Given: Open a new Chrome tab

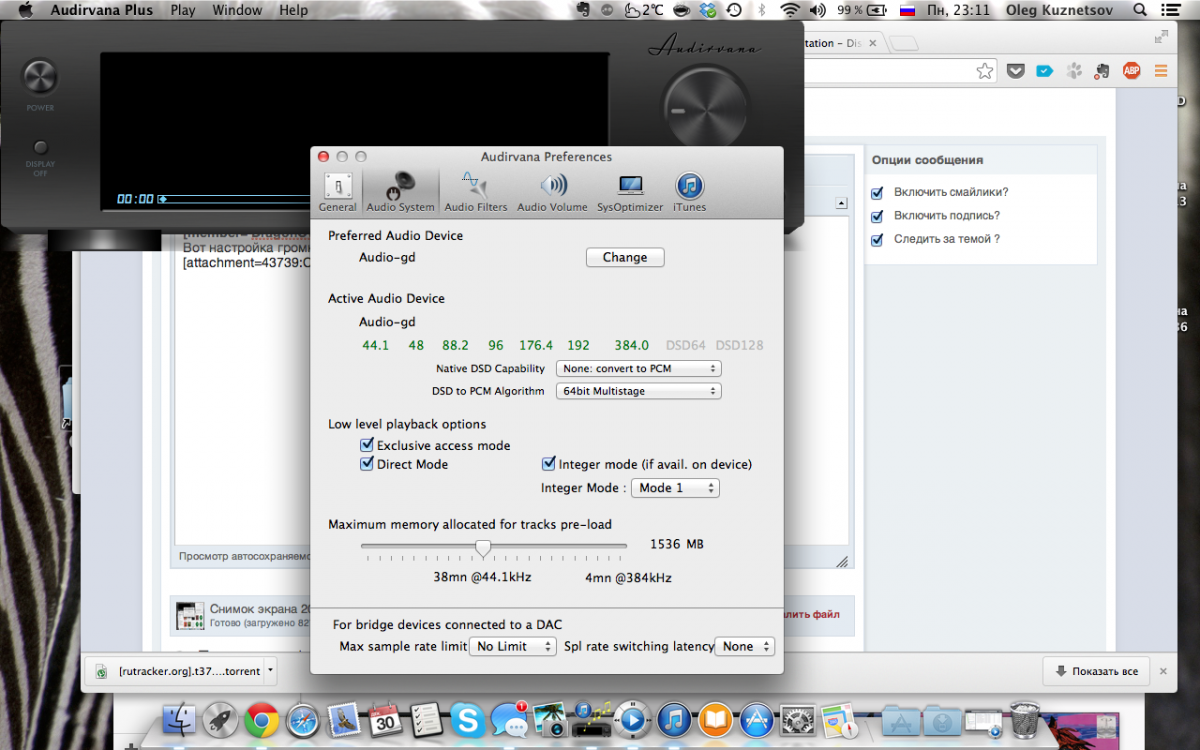Looking at the screenshot, I should (904, 44).
